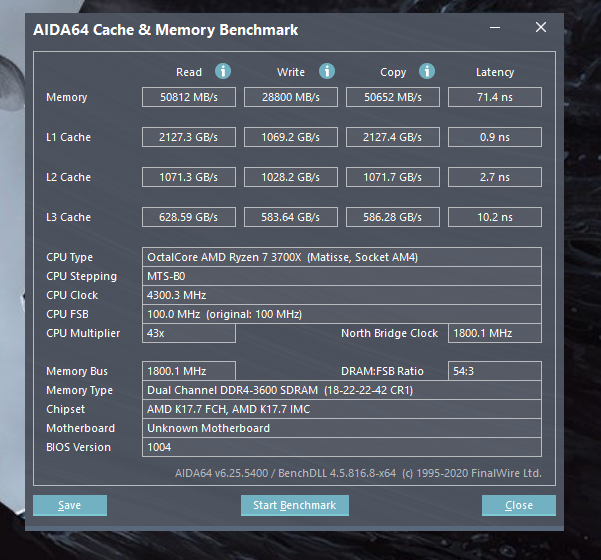Click the CPU Stepping label
Image resolution: width=601 pixels, height=560 pixels.
[x=81, y=276]
